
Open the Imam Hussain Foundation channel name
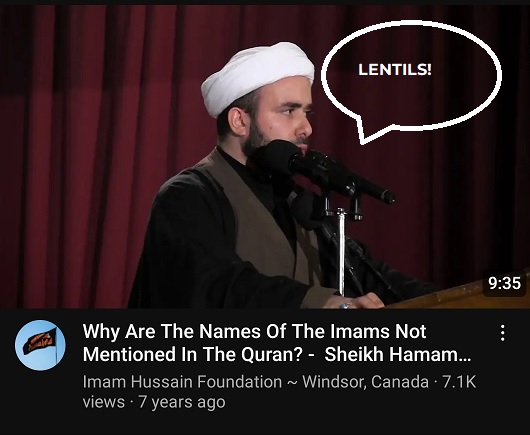pos(182,382)
